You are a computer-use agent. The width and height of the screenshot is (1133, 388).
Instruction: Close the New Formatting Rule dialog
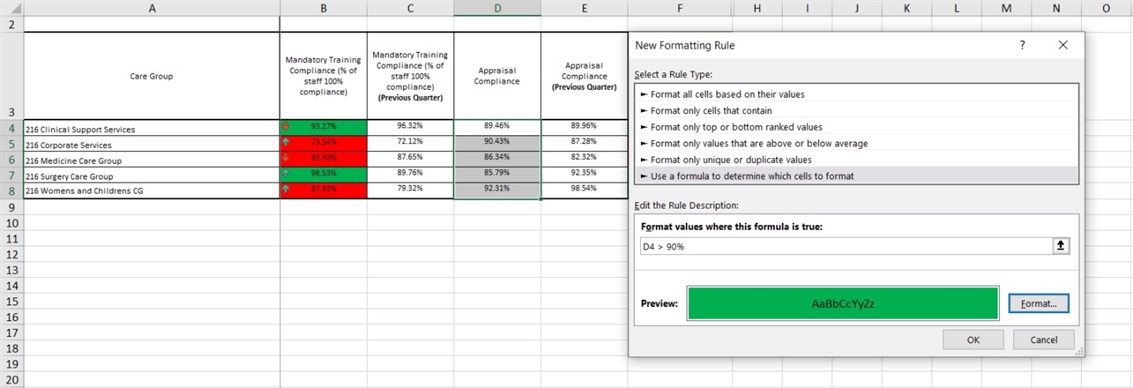1063,45
